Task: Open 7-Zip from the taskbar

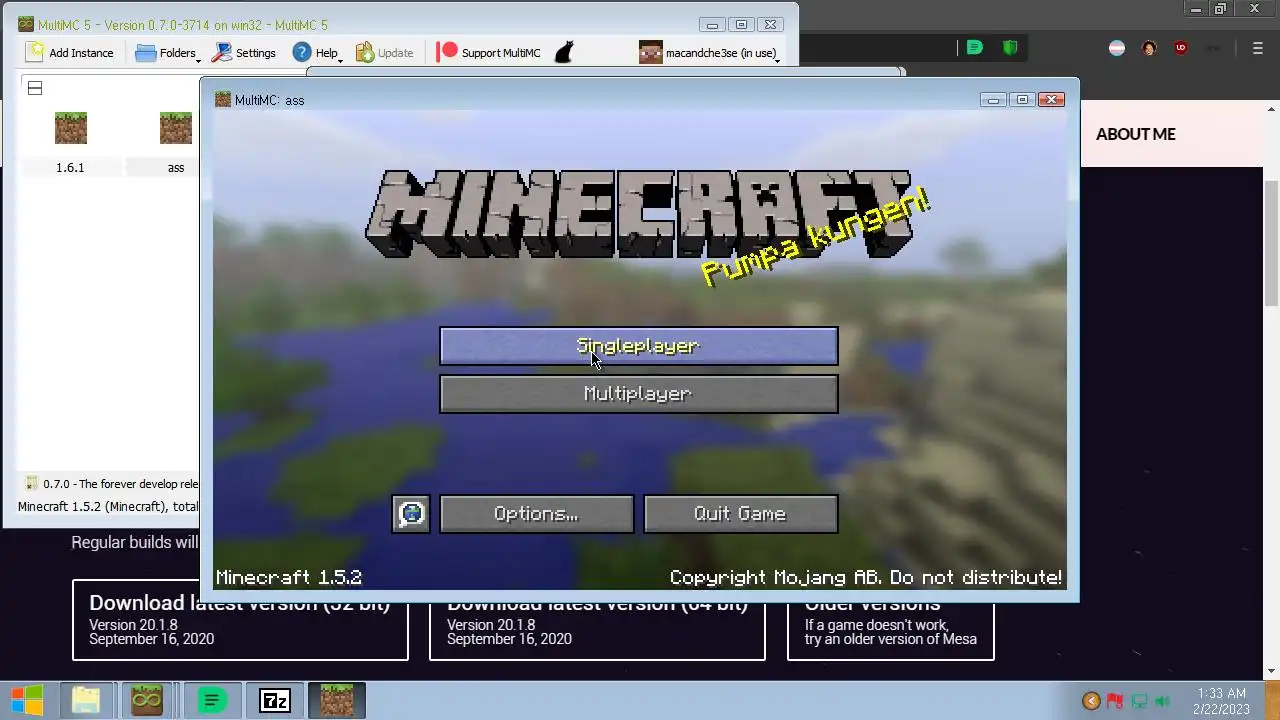Action: [274, 701]
